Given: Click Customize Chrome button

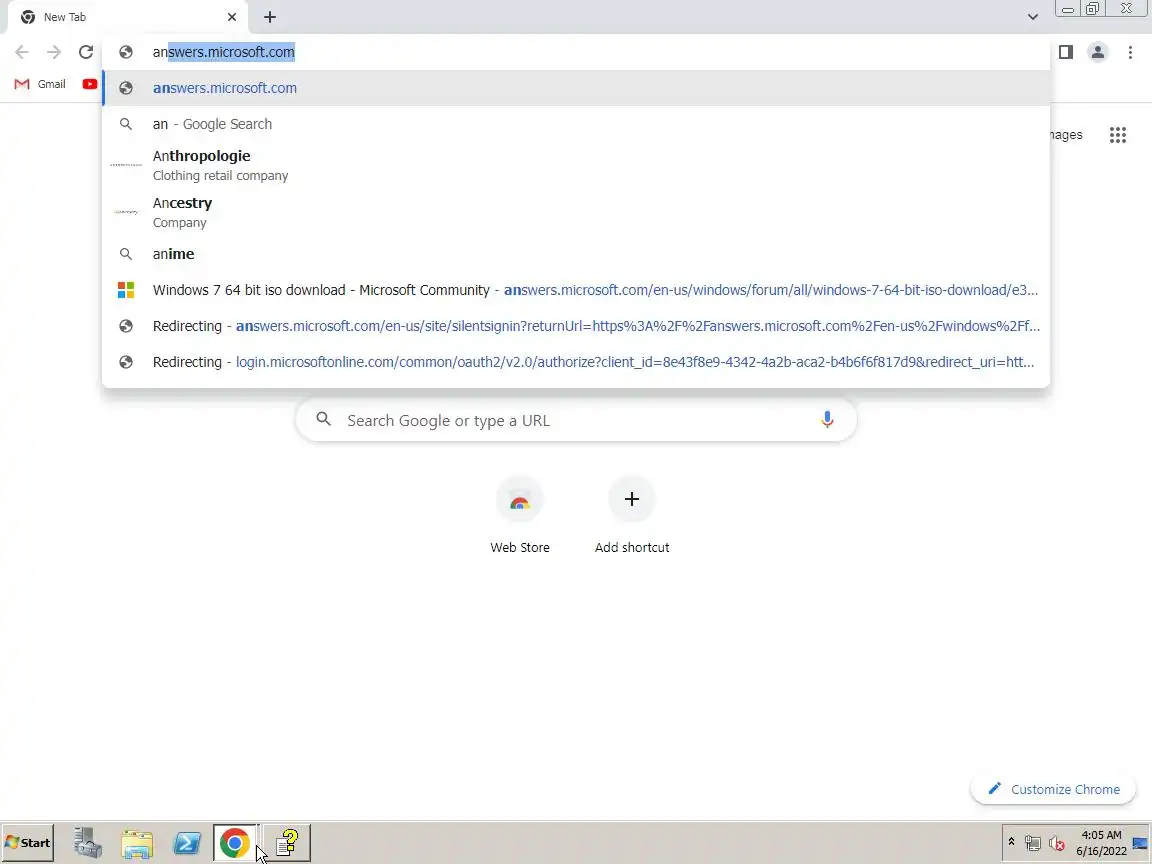Looking at the screenshot, I should 1054,789.
